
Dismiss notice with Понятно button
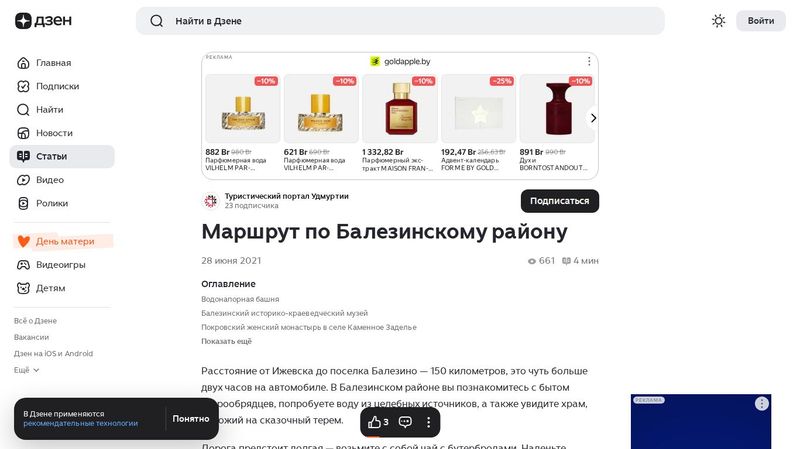click(x=191, y=418)
